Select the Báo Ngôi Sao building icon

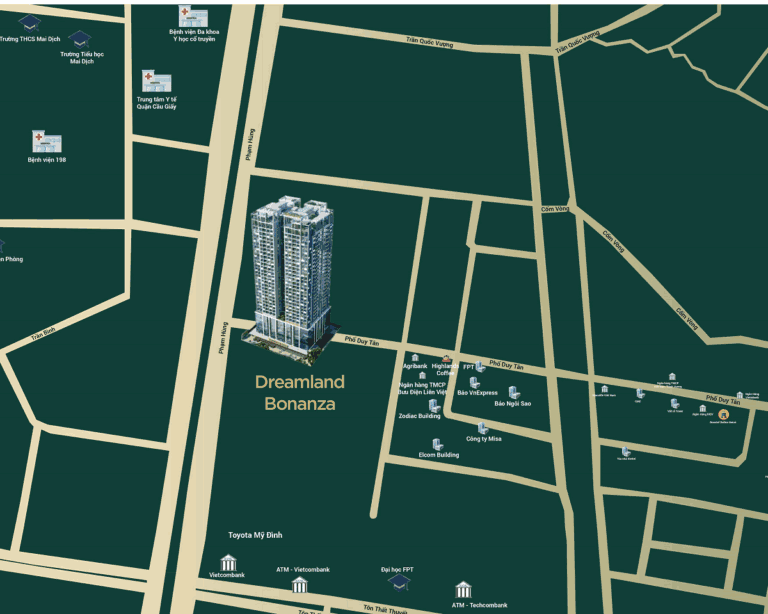pos(514,393)
